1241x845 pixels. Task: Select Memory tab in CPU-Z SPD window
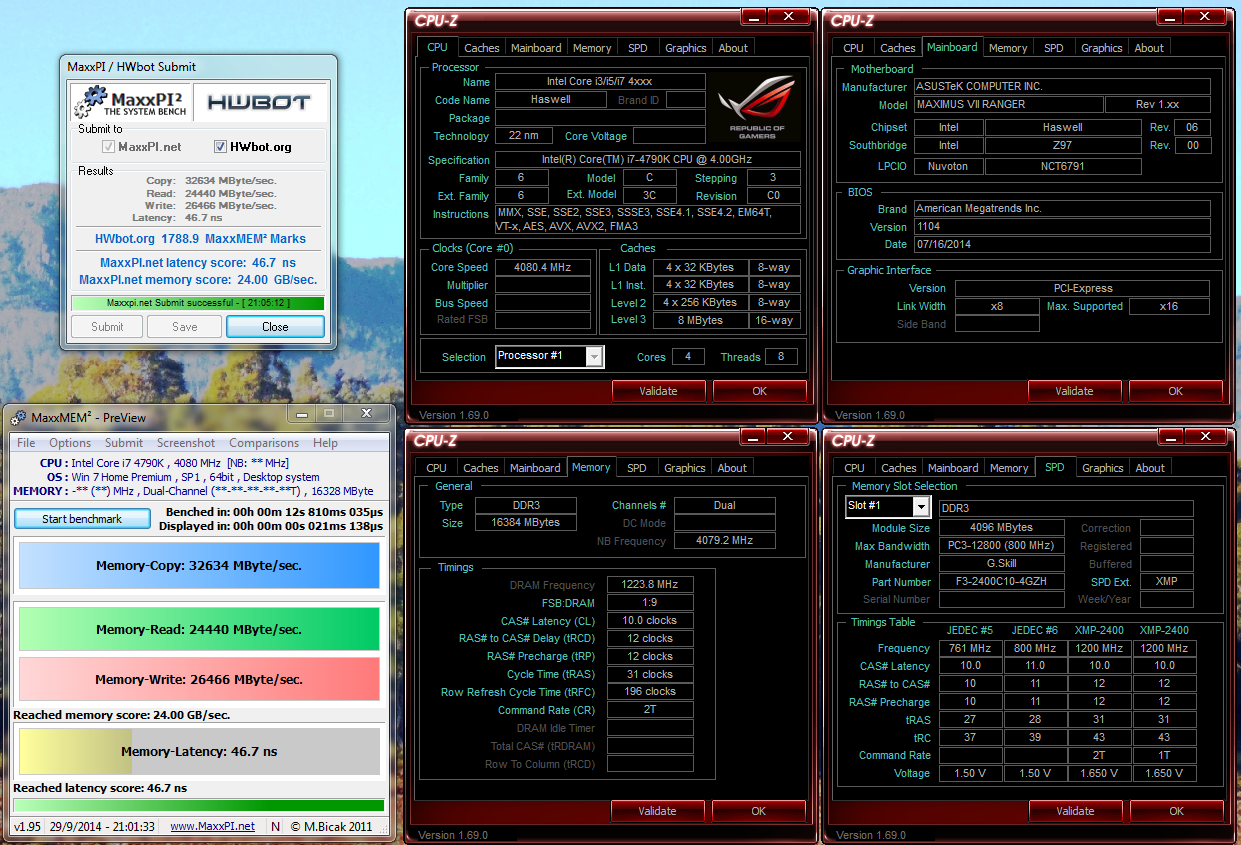(1009, 468)
